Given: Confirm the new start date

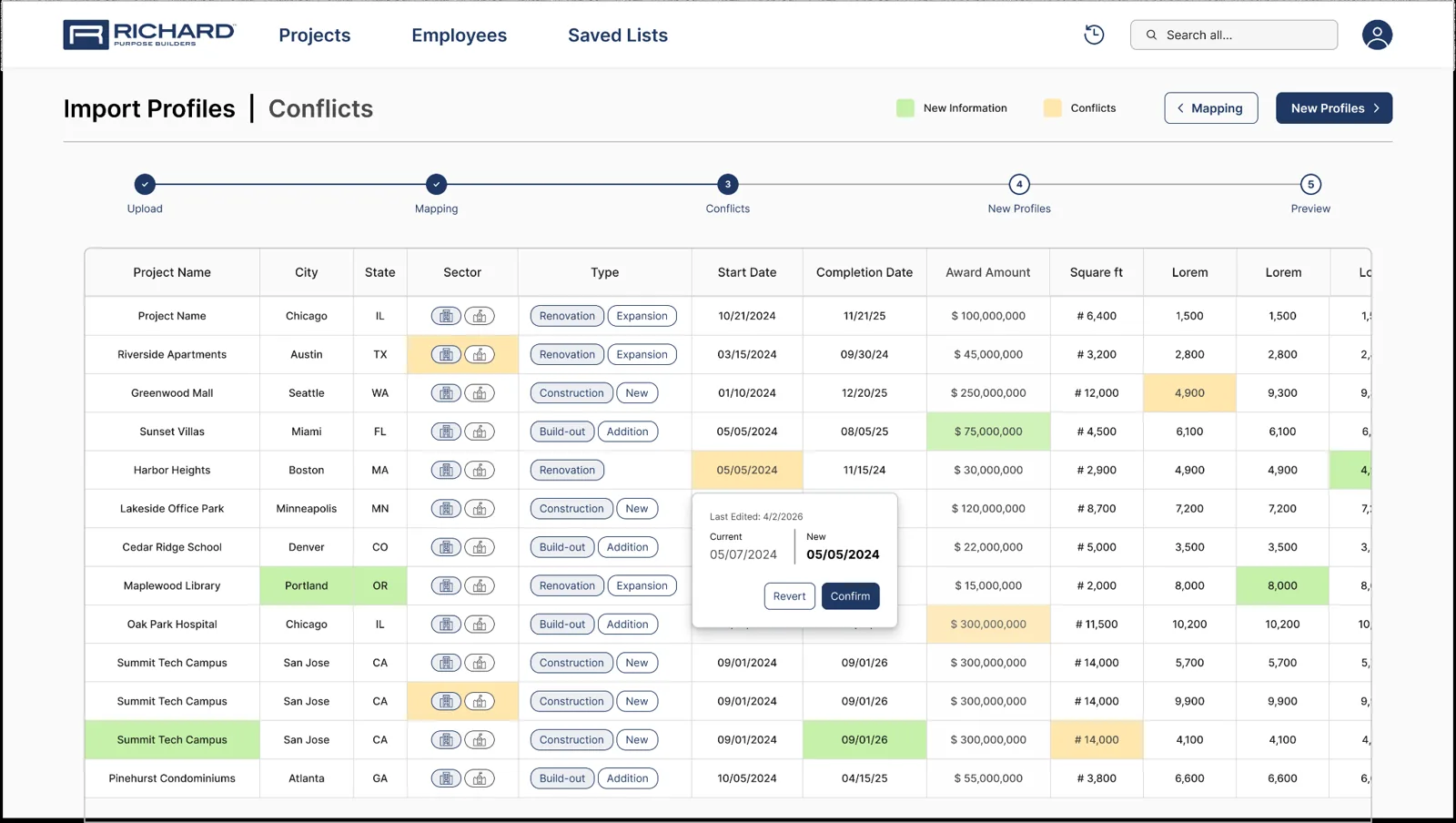Looking at the screenshot, I should 850,596.
